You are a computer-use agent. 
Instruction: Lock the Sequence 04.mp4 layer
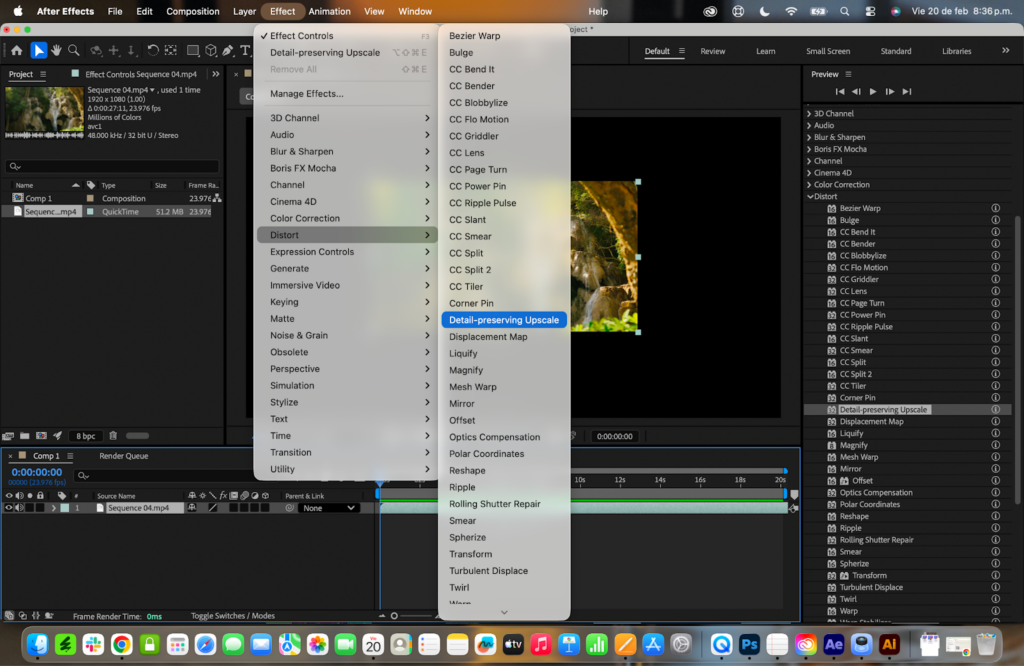38,507
